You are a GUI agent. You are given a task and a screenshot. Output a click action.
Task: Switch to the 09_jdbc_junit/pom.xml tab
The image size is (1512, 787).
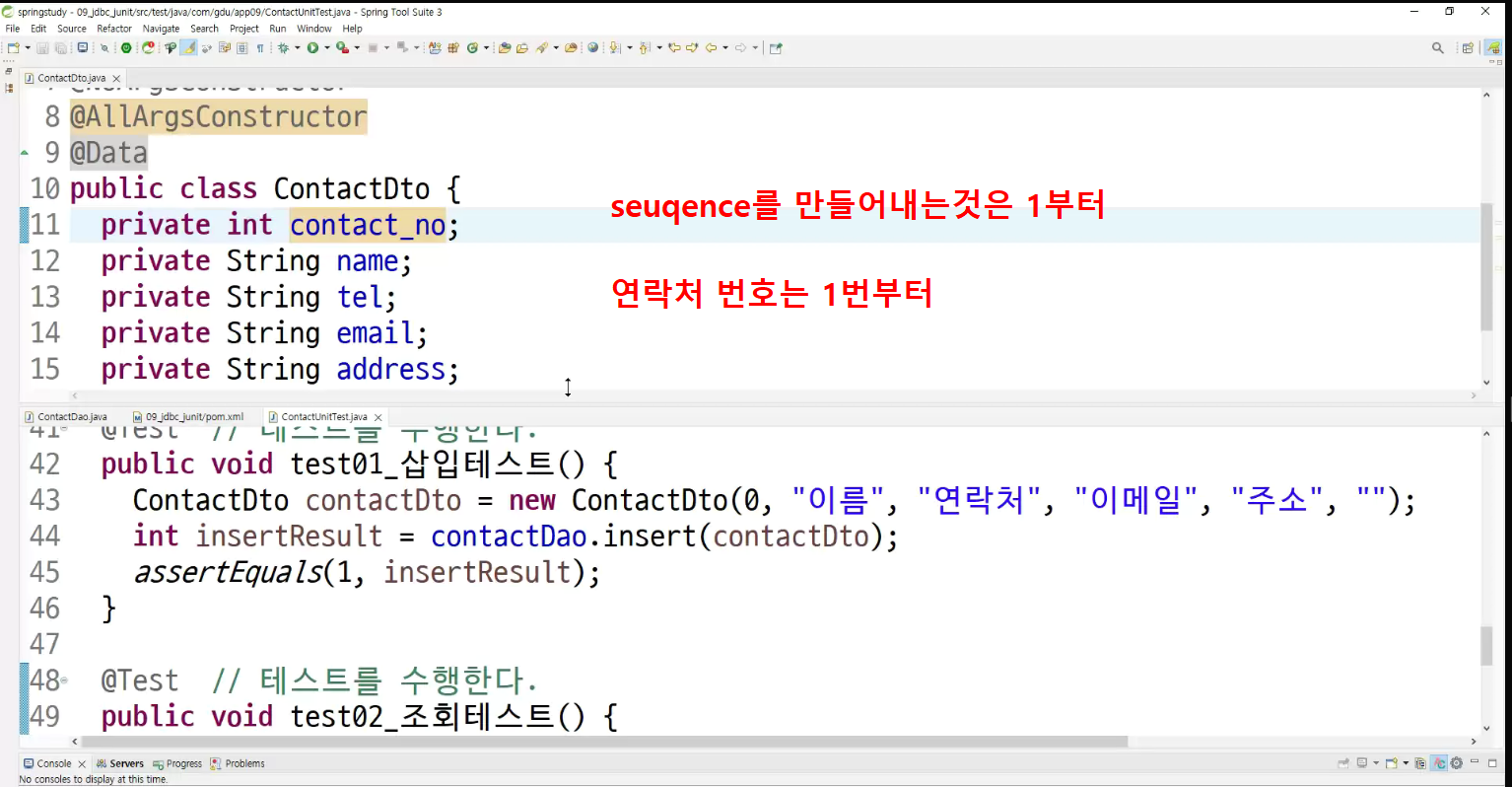point(189,417)
